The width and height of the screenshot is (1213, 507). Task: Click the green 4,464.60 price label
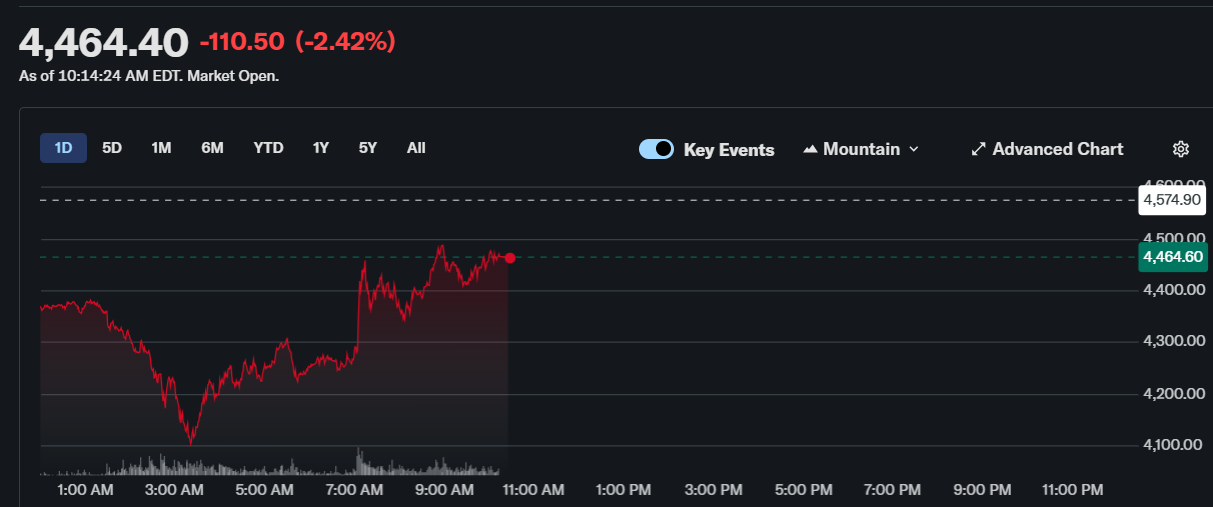[x=1171, y=257]
